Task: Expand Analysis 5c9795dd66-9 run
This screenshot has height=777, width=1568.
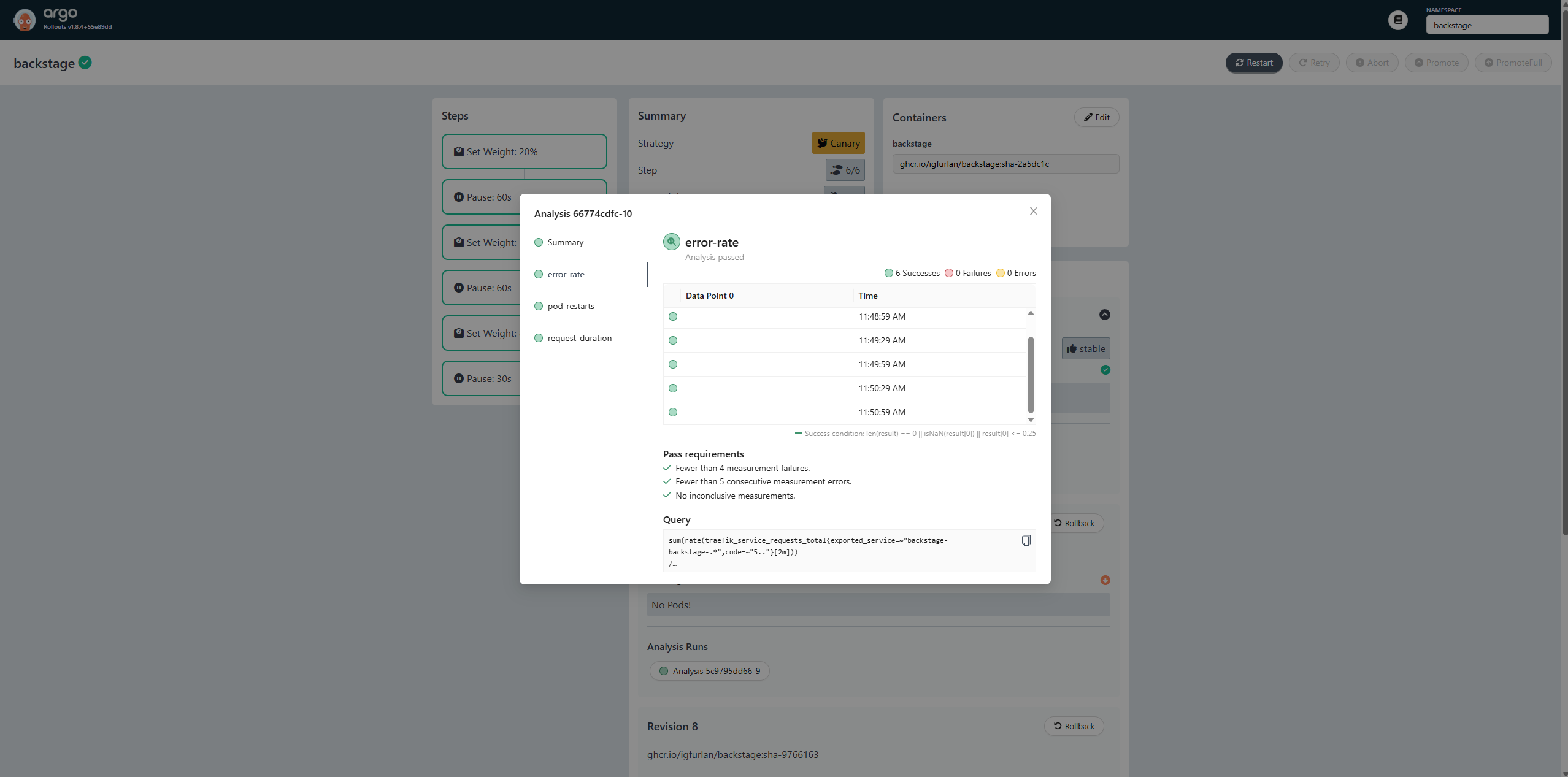Action: [709, 670]
